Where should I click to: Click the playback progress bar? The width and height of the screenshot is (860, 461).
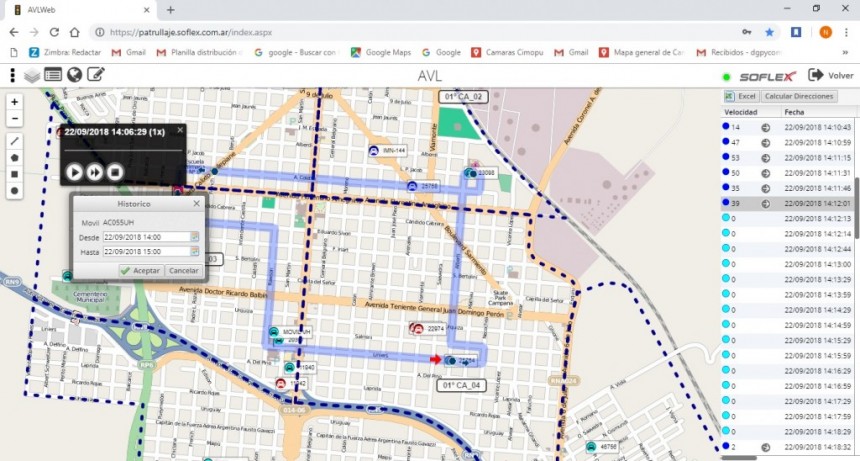[x=123, y=150]
